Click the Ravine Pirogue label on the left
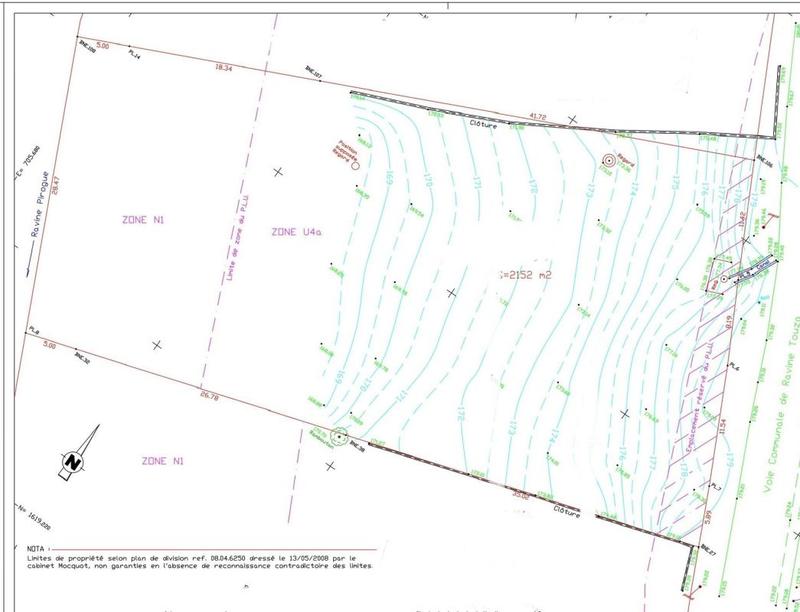 point(36,196)
